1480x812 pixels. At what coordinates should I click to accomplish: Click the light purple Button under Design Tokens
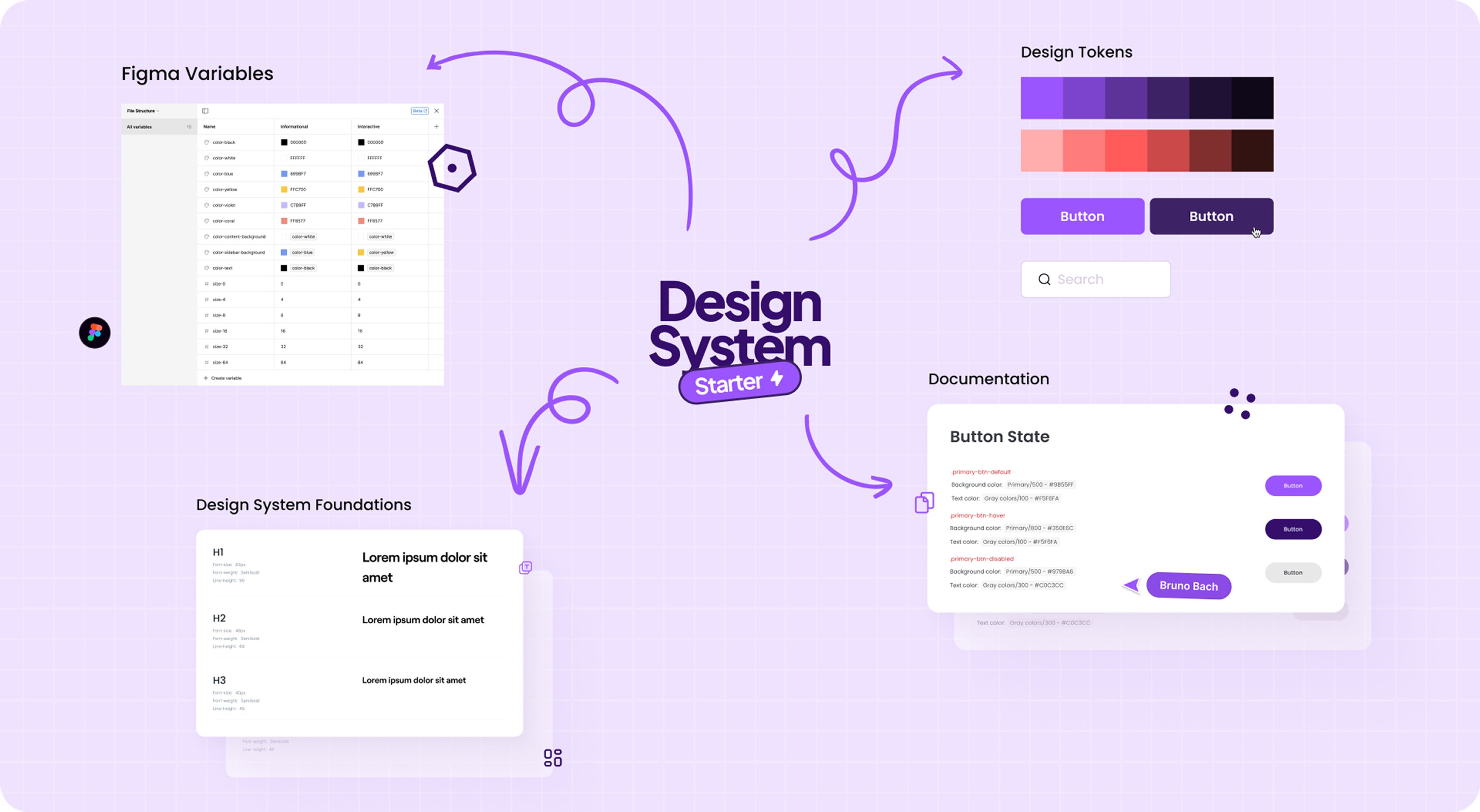pos(1082,216)
